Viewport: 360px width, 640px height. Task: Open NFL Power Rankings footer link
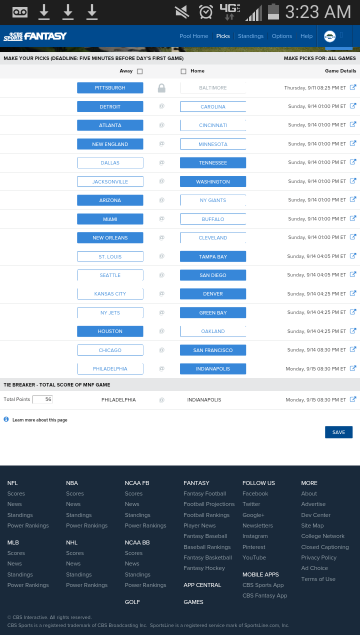(28, 525)
